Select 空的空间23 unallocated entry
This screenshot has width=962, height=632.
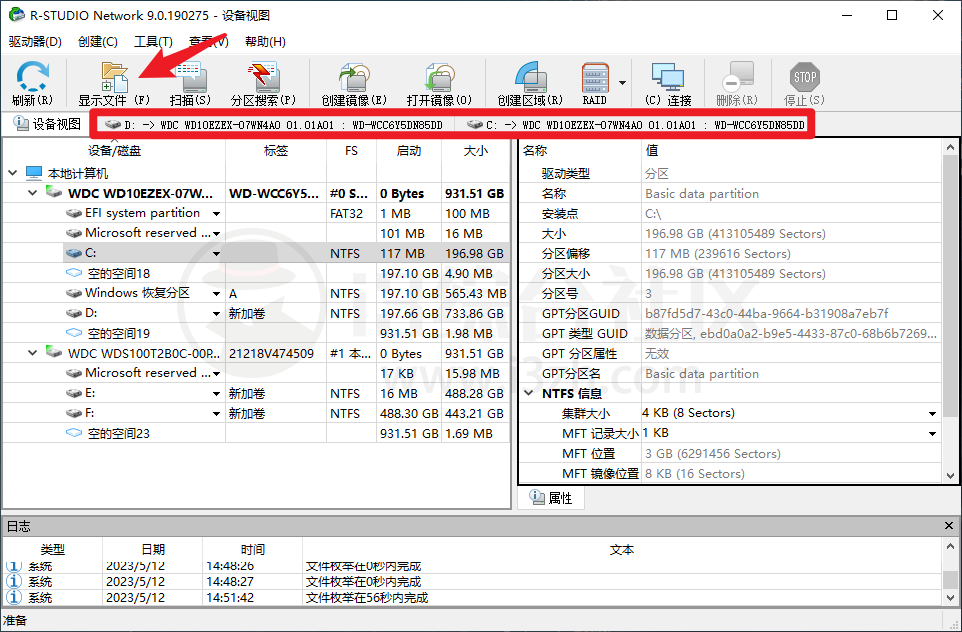click(x=256, y=433)
